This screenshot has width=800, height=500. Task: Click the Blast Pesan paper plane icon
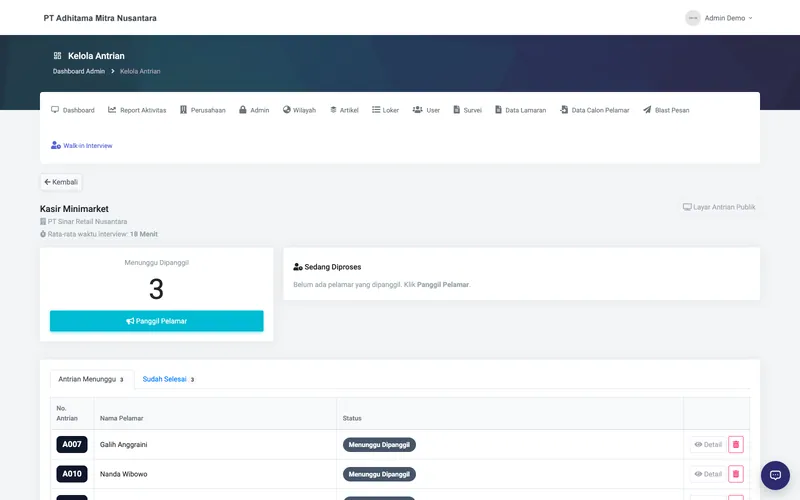(647, 110)
